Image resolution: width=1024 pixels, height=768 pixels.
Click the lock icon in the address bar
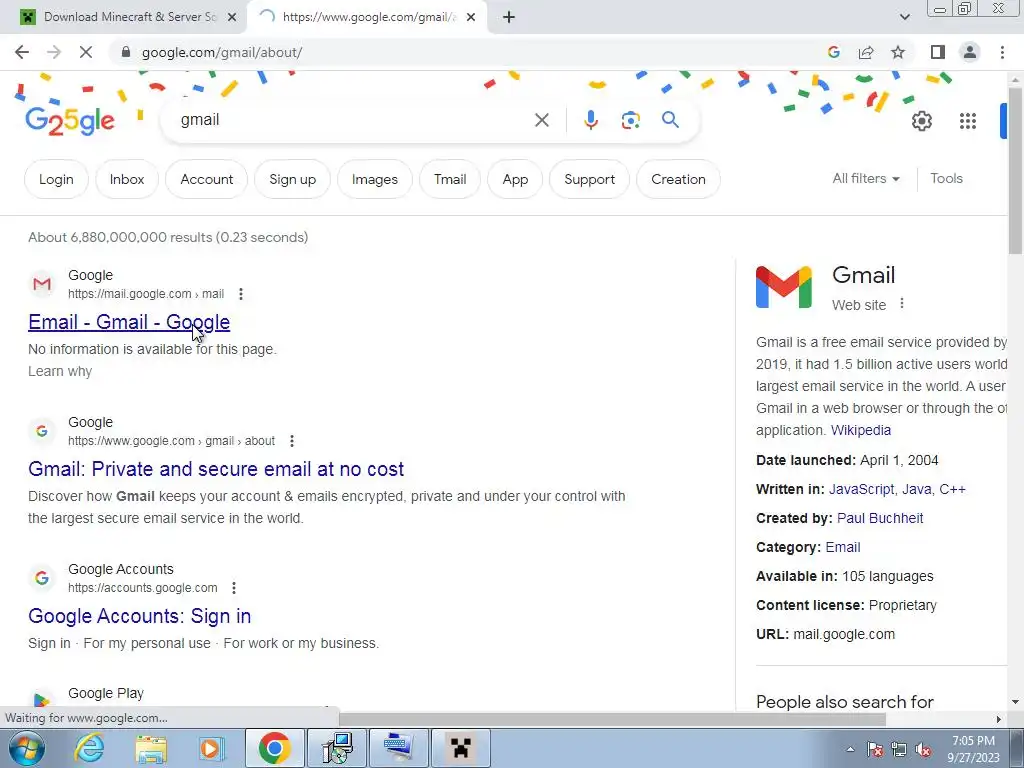(x=126, y=52)
